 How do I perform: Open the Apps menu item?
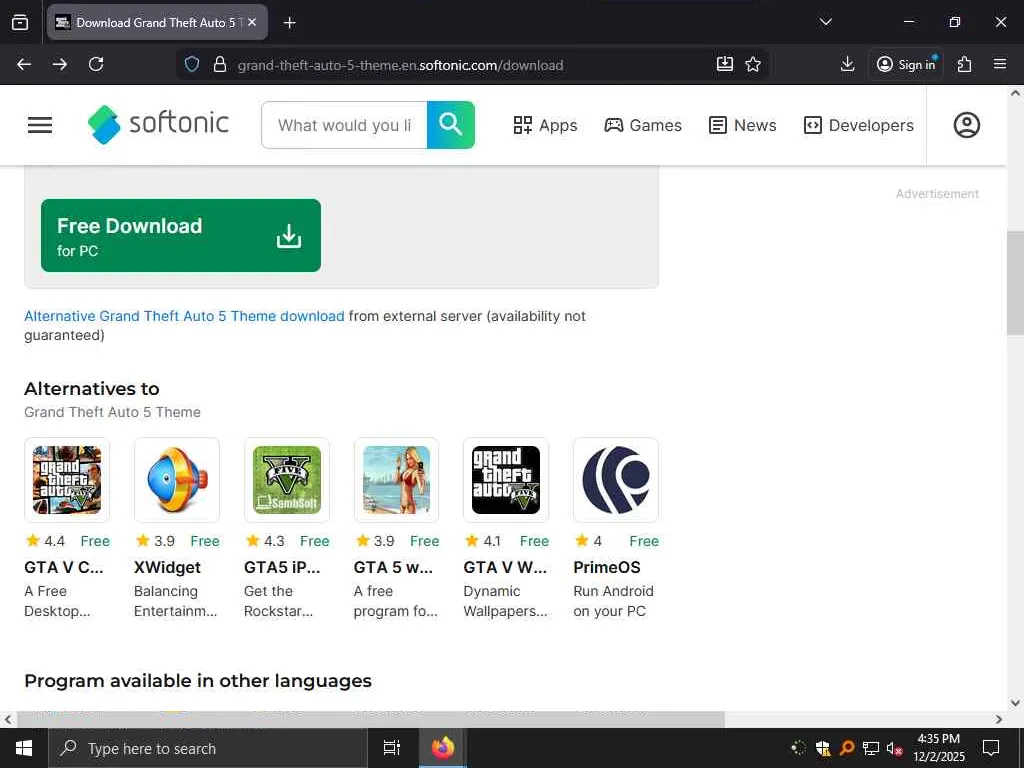click(545, 125)
